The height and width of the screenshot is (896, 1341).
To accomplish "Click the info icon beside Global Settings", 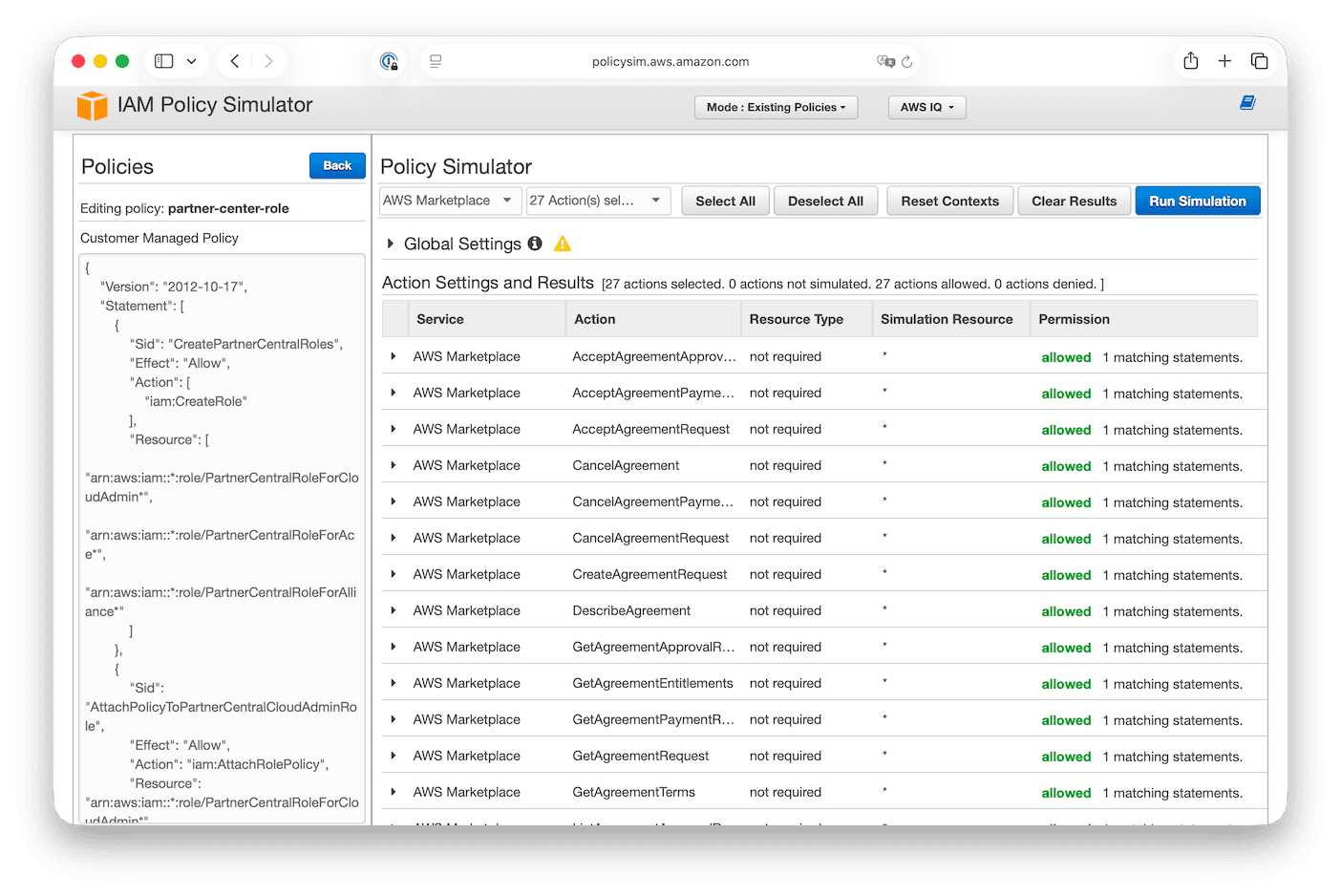I will [x=535, y=244].
